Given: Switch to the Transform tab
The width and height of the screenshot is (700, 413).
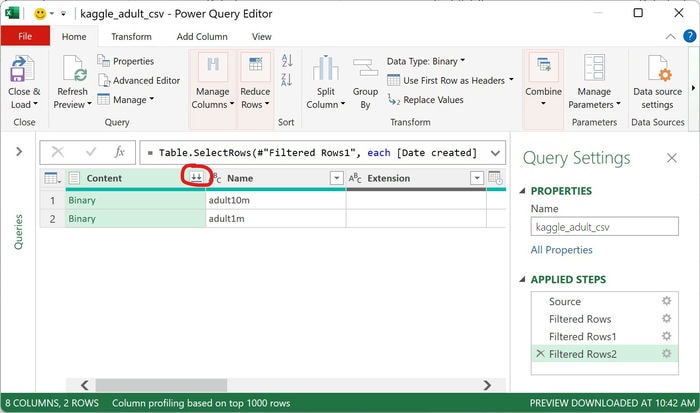Looking at the screenshot, I should 131,37.
